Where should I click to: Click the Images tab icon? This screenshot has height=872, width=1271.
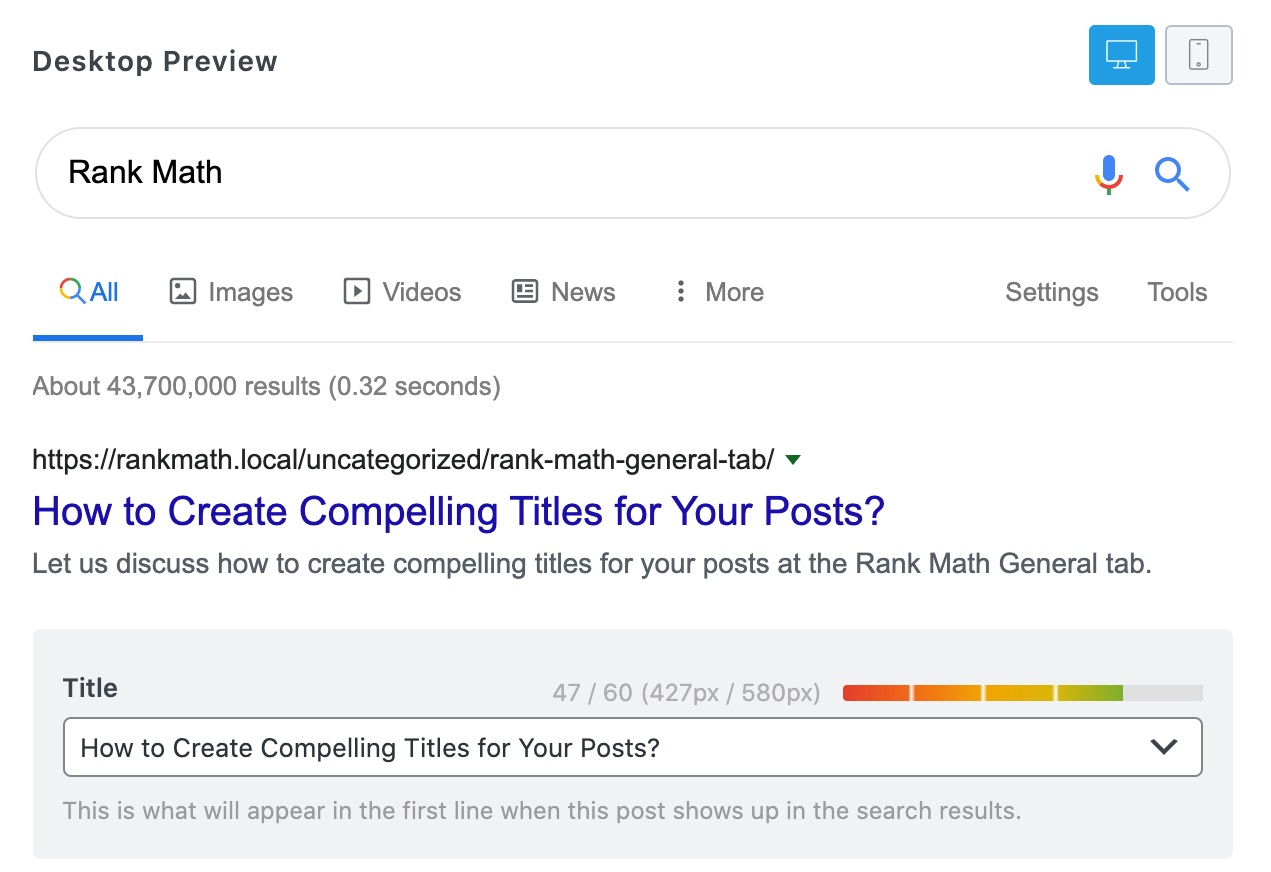point(182,292)
